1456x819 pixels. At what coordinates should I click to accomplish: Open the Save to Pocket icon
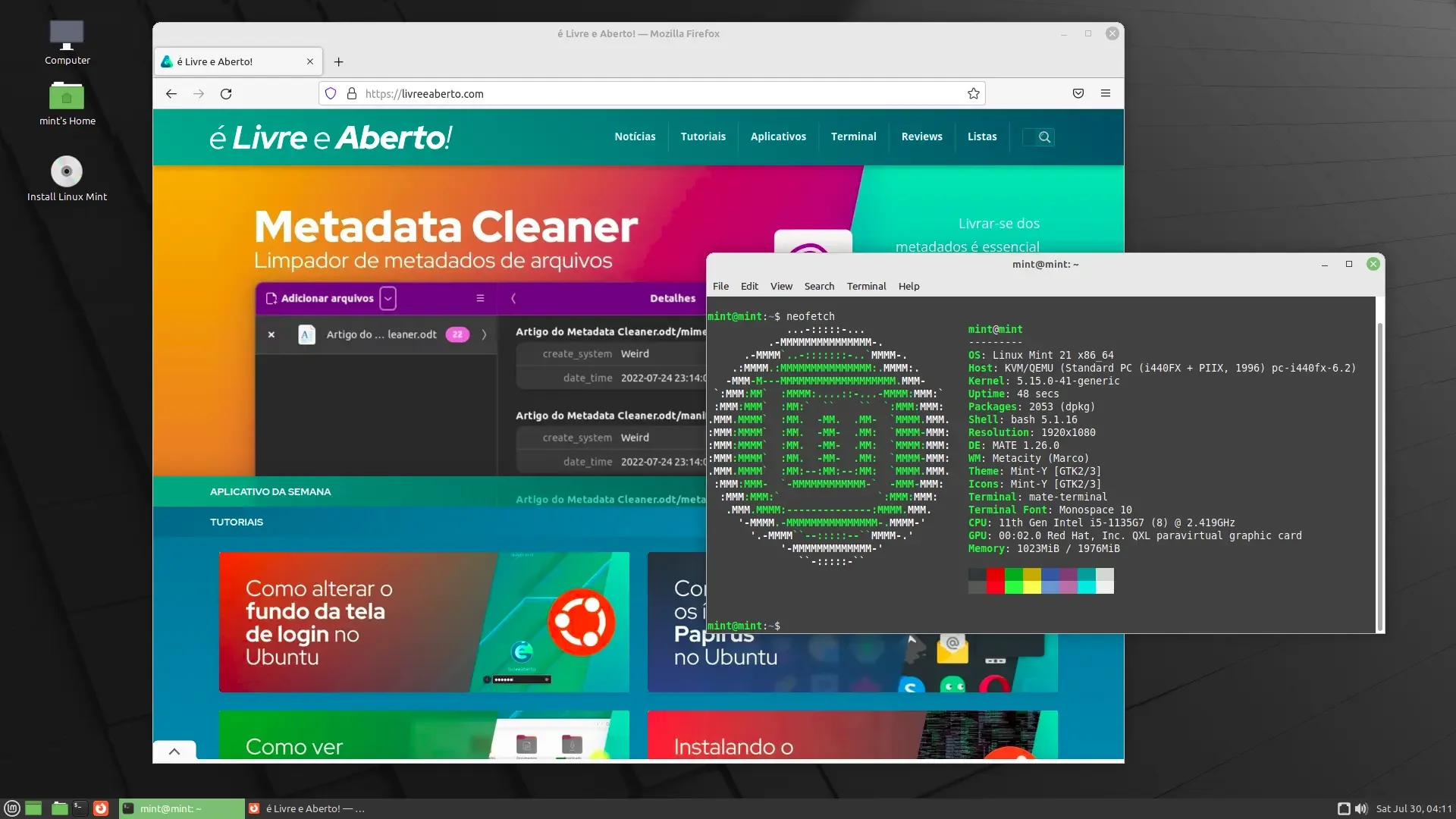tap(1078, 94)
